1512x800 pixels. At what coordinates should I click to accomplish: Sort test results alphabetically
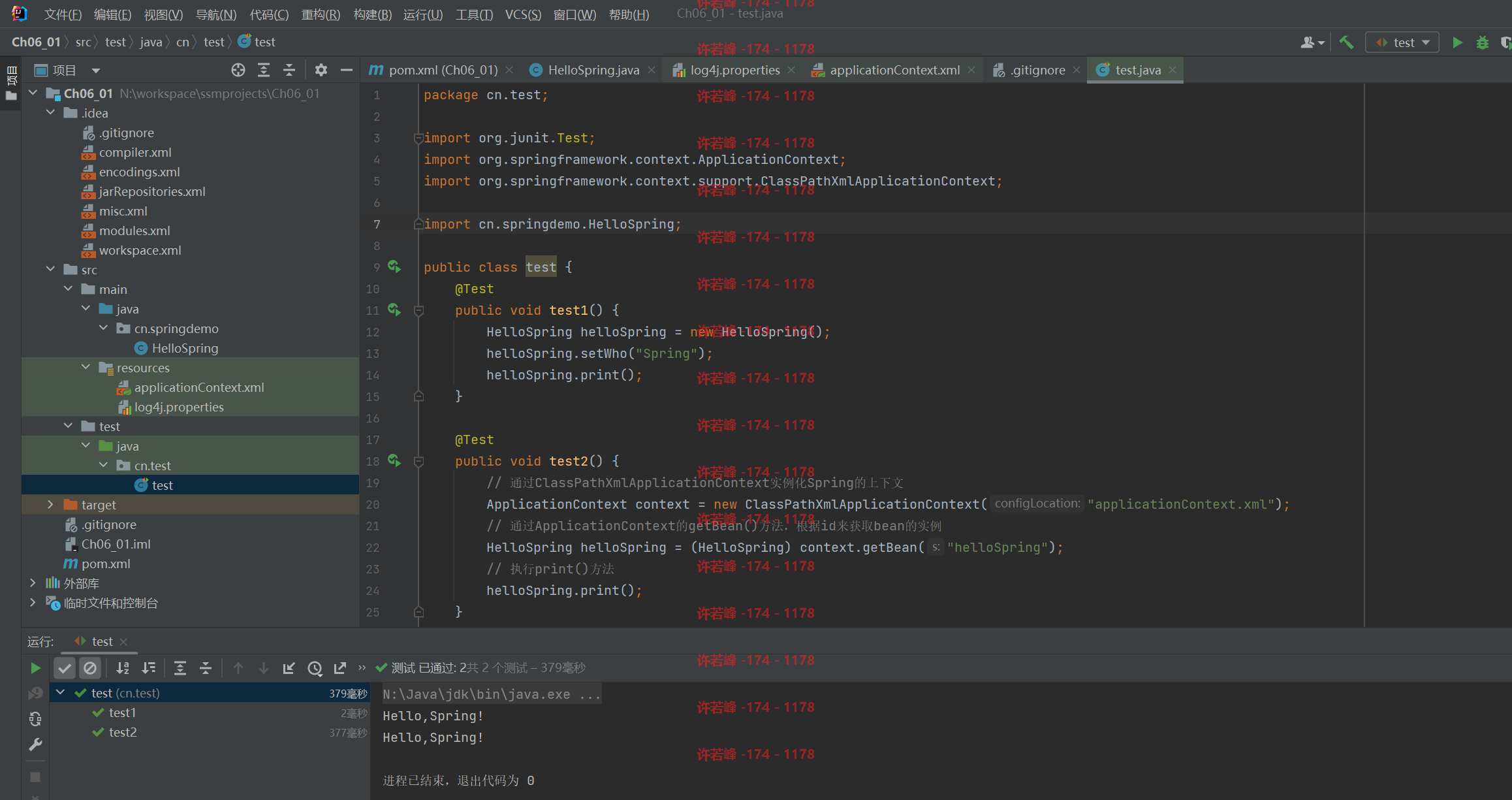pyautogui.click(x=123, y=668)
